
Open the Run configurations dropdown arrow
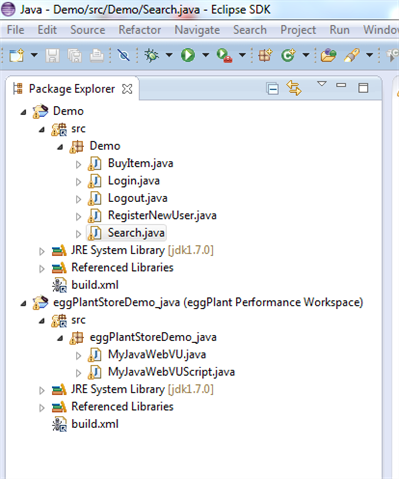(x=206, y=55)
